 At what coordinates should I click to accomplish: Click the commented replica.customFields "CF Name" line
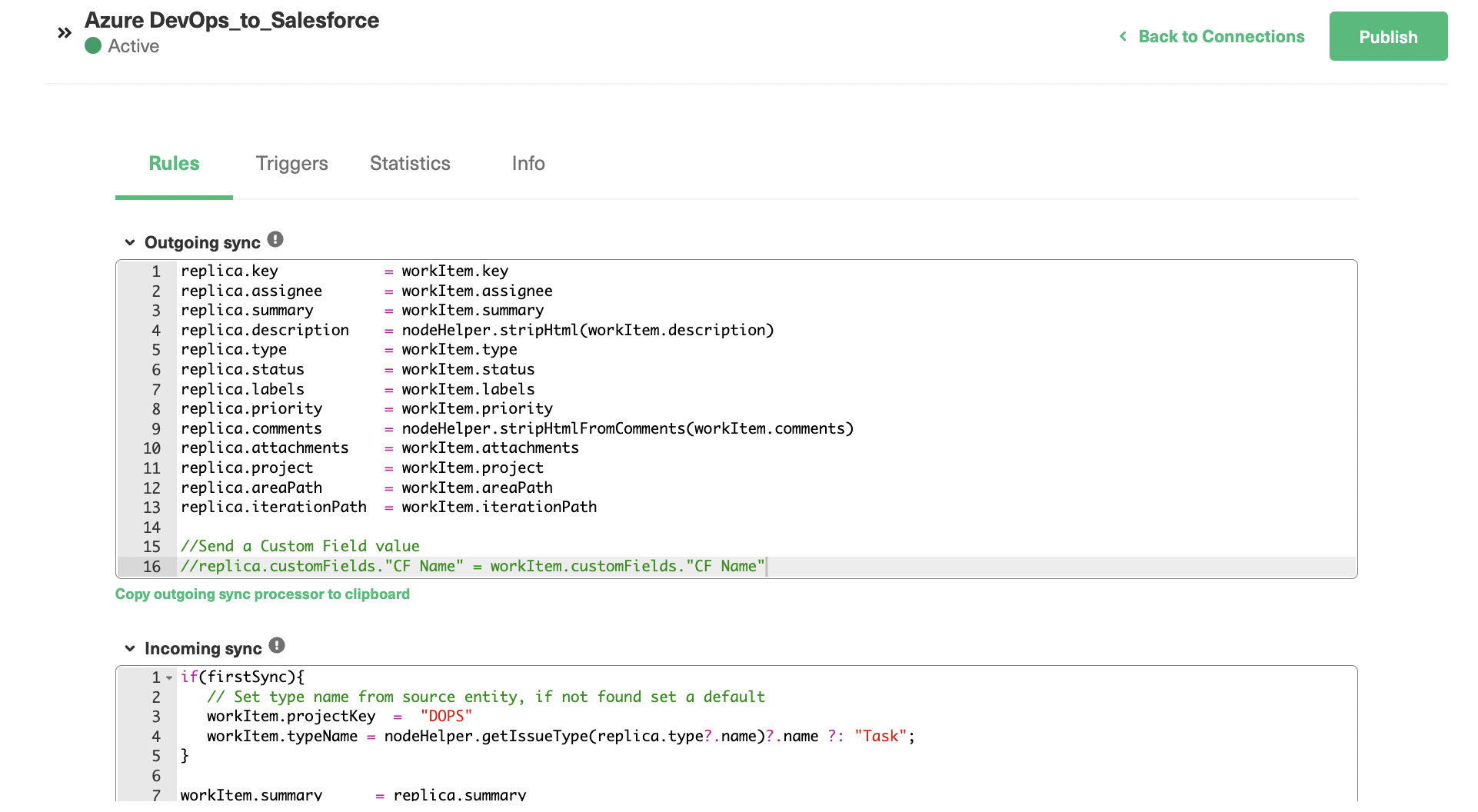pyautogui.click(x=473, y=567)
